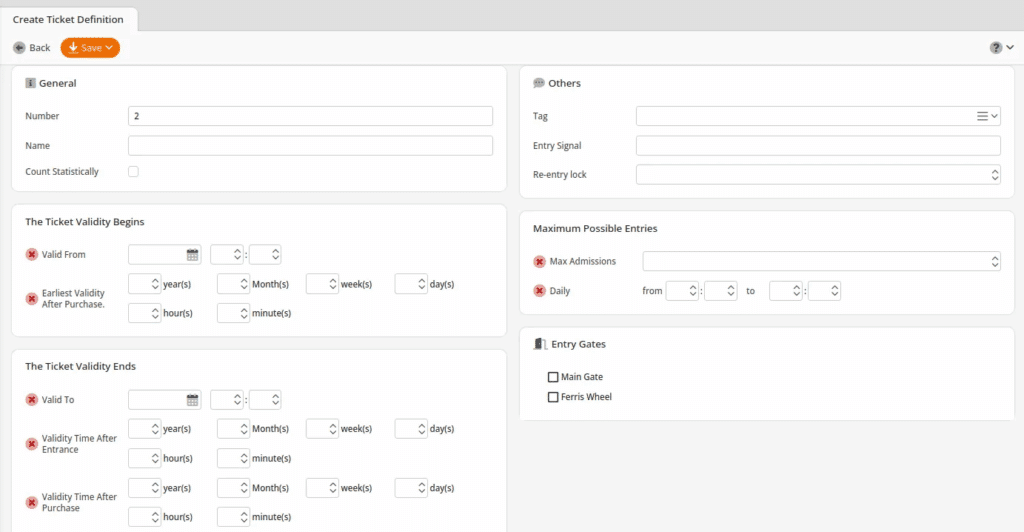Click into the Name field
Image resolution: width=1024 pixels, height=532 pixels.
point(310,146)
